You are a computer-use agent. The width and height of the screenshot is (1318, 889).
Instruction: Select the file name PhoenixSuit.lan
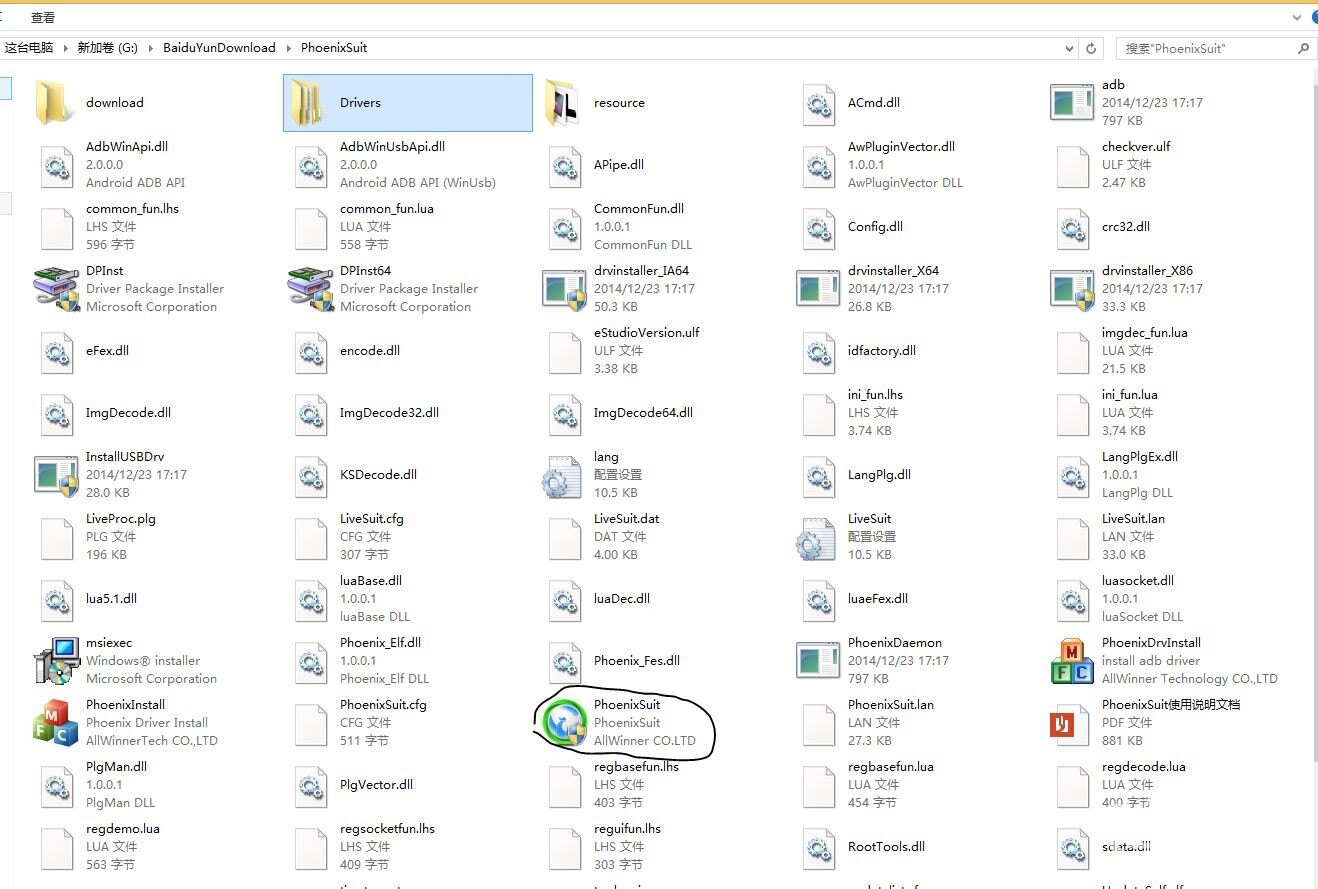(891, 705)
